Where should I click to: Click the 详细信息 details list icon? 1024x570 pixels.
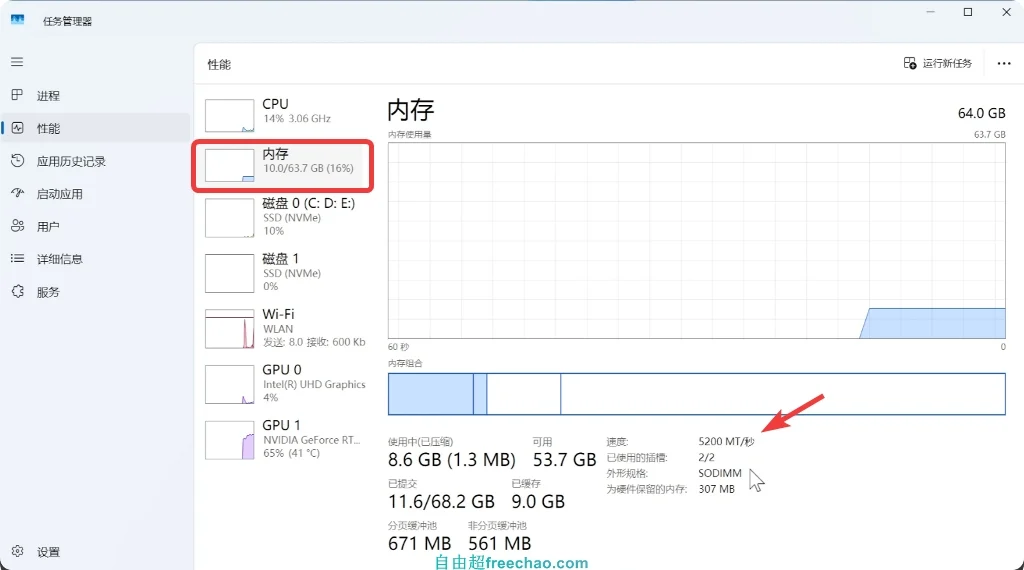[x=18, y=259]
